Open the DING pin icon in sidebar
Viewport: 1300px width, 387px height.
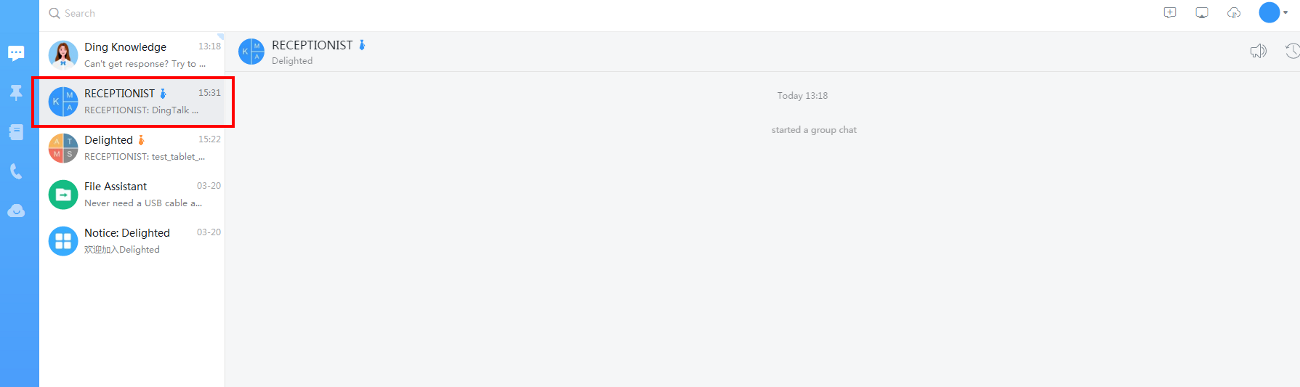(16, 93)
